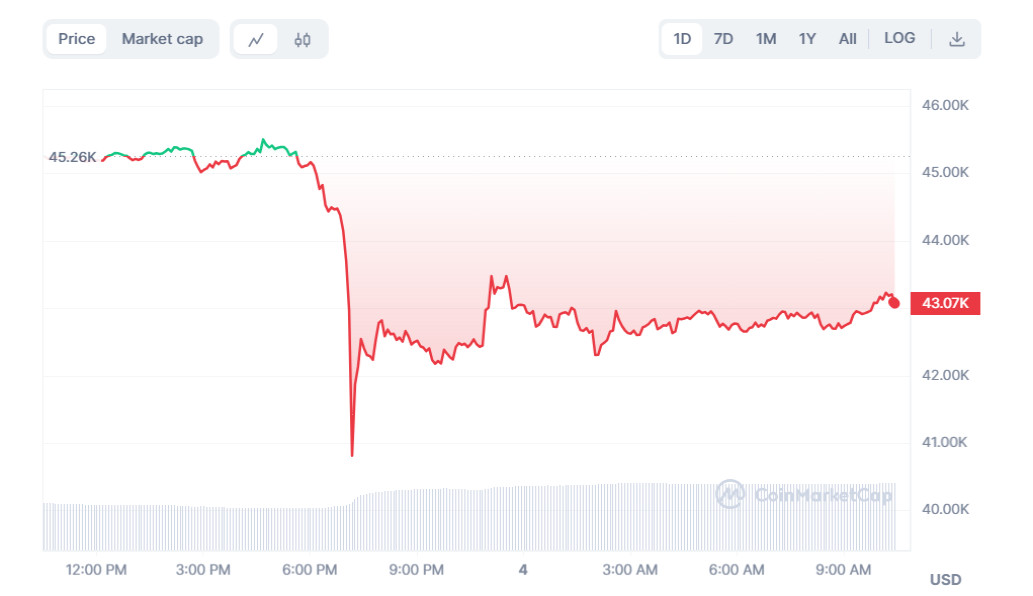Viewport: 1033px width, 596px height.
Task: Select the All time range
Action: 847,38
